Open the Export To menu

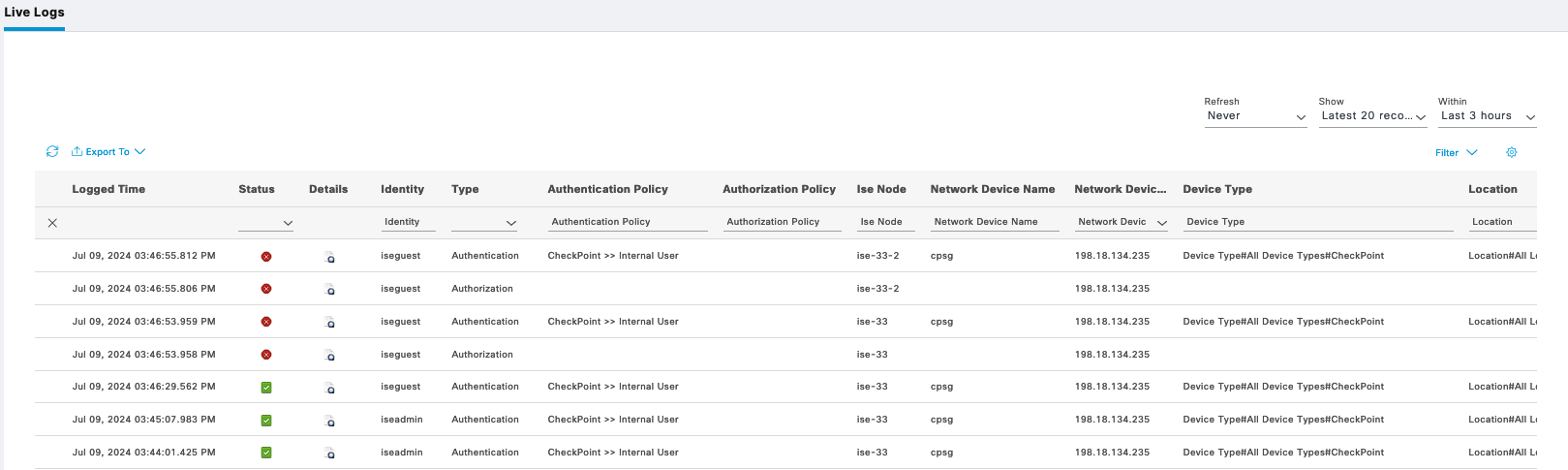(x=108, y=152)
